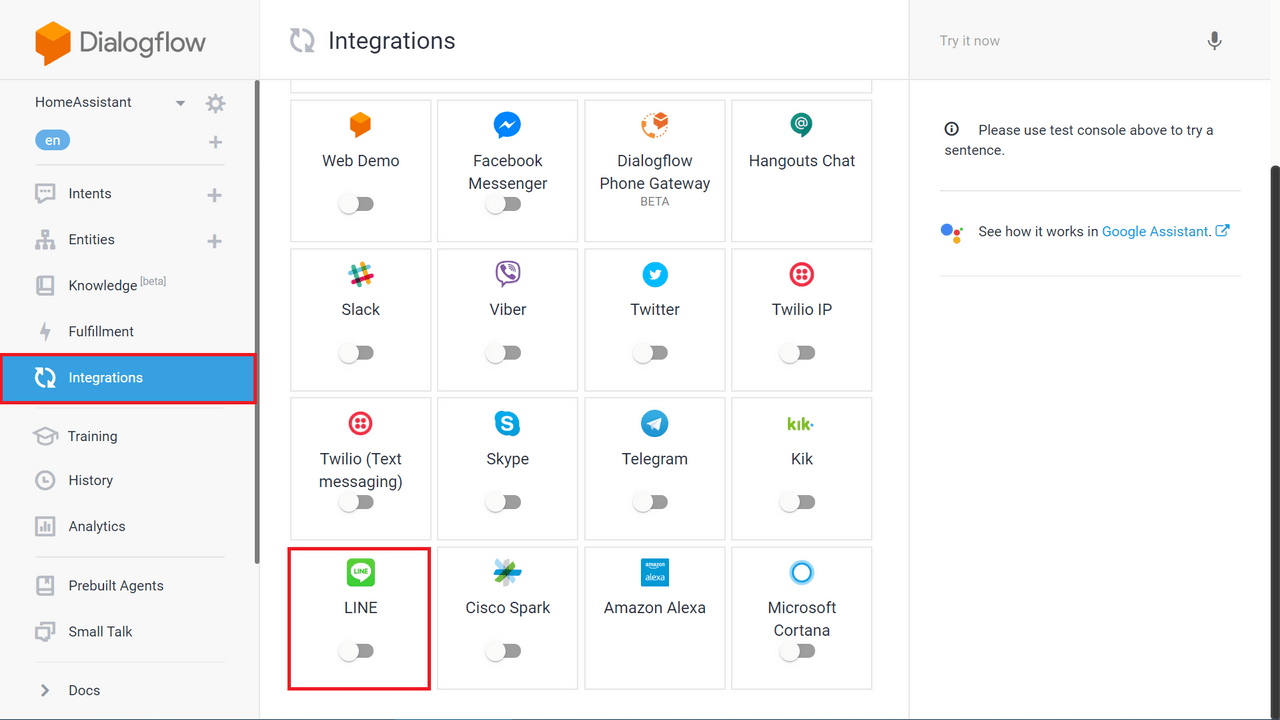Click the green LINE icon

click(x=360, y=572)
